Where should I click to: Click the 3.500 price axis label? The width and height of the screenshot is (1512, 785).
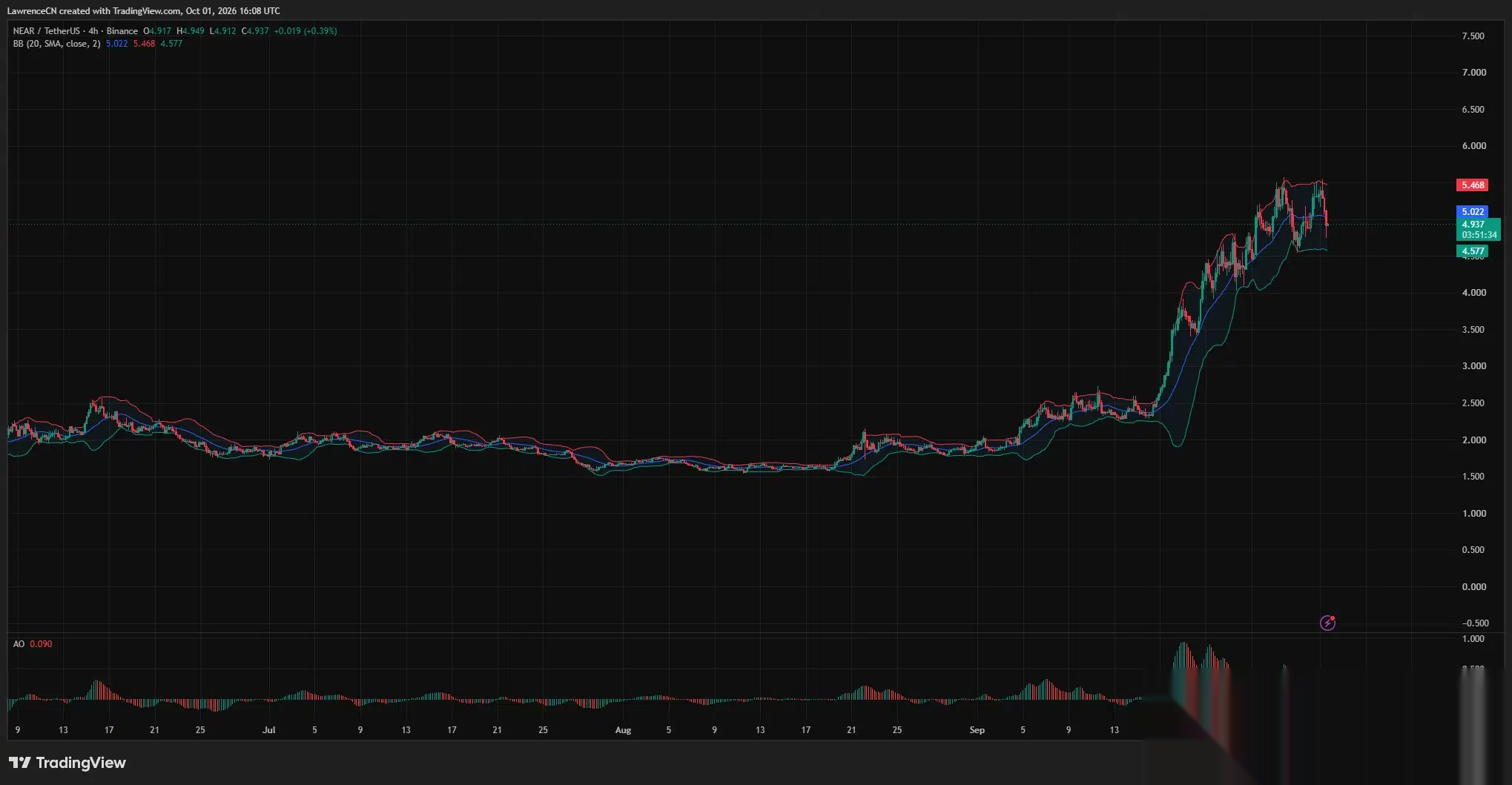point(1473,330)
